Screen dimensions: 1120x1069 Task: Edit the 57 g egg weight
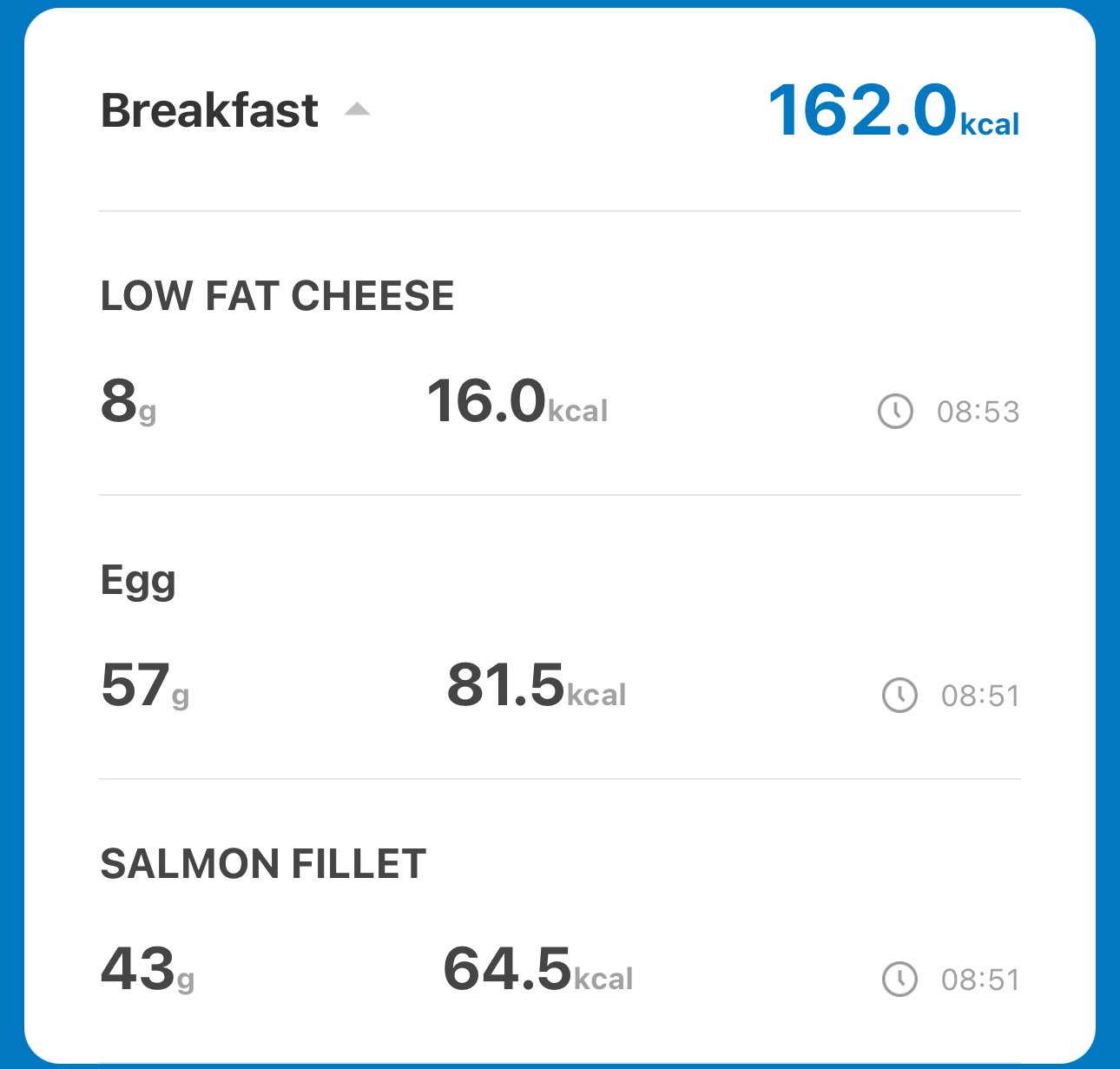pos(145,685)
